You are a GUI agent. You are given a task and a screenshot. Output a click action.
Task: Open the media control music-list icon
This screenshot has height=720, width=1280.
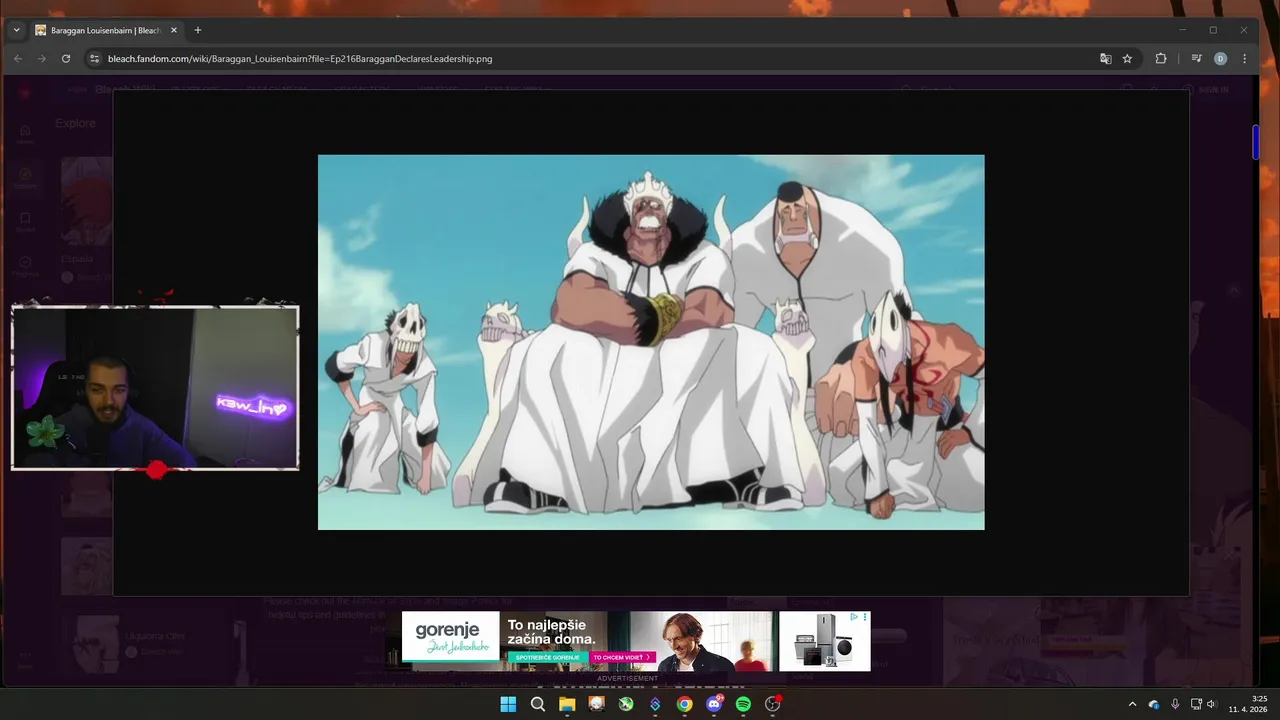[1196, 59]
